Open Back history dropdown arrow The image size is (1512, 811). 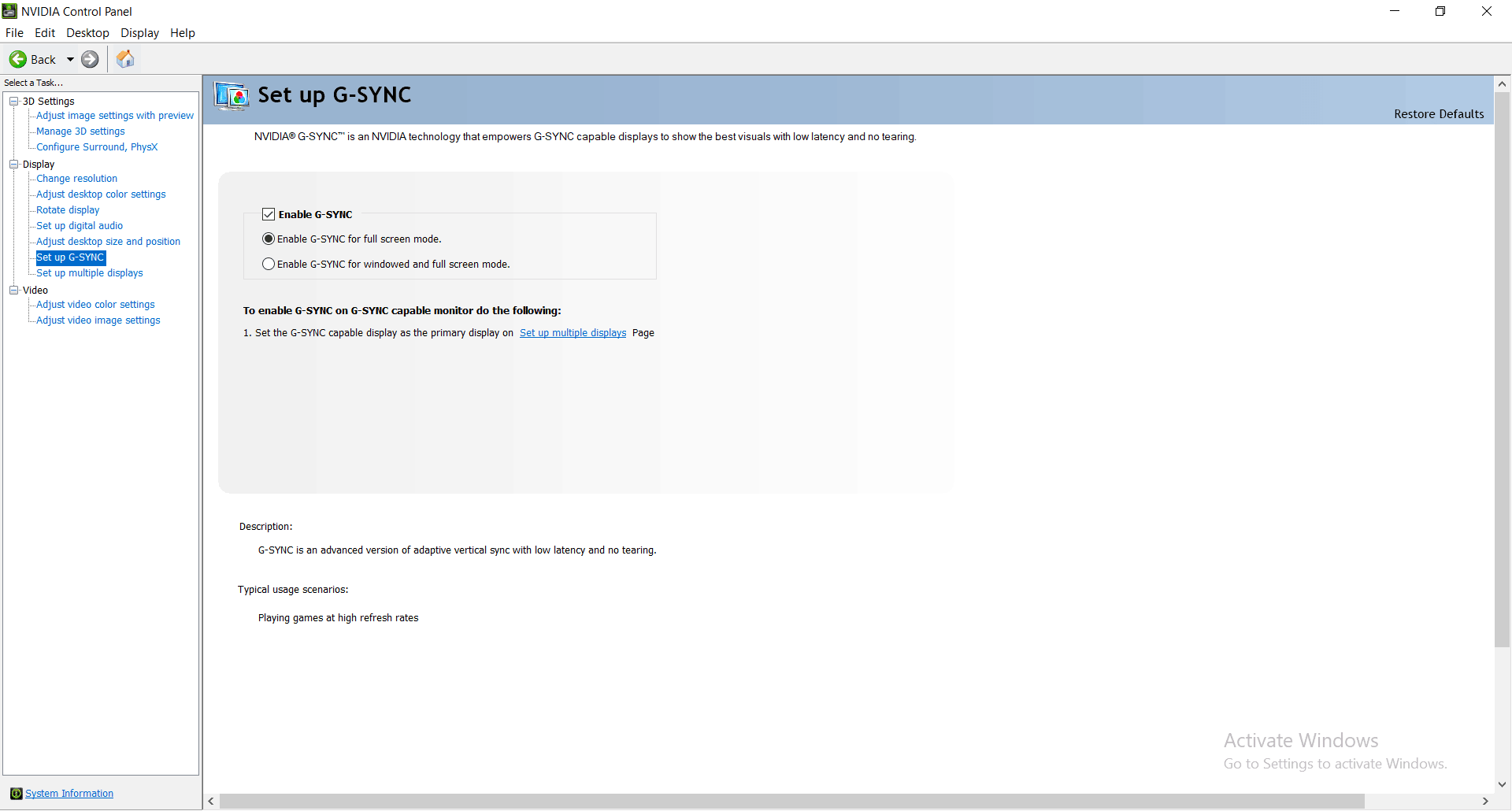70,59
